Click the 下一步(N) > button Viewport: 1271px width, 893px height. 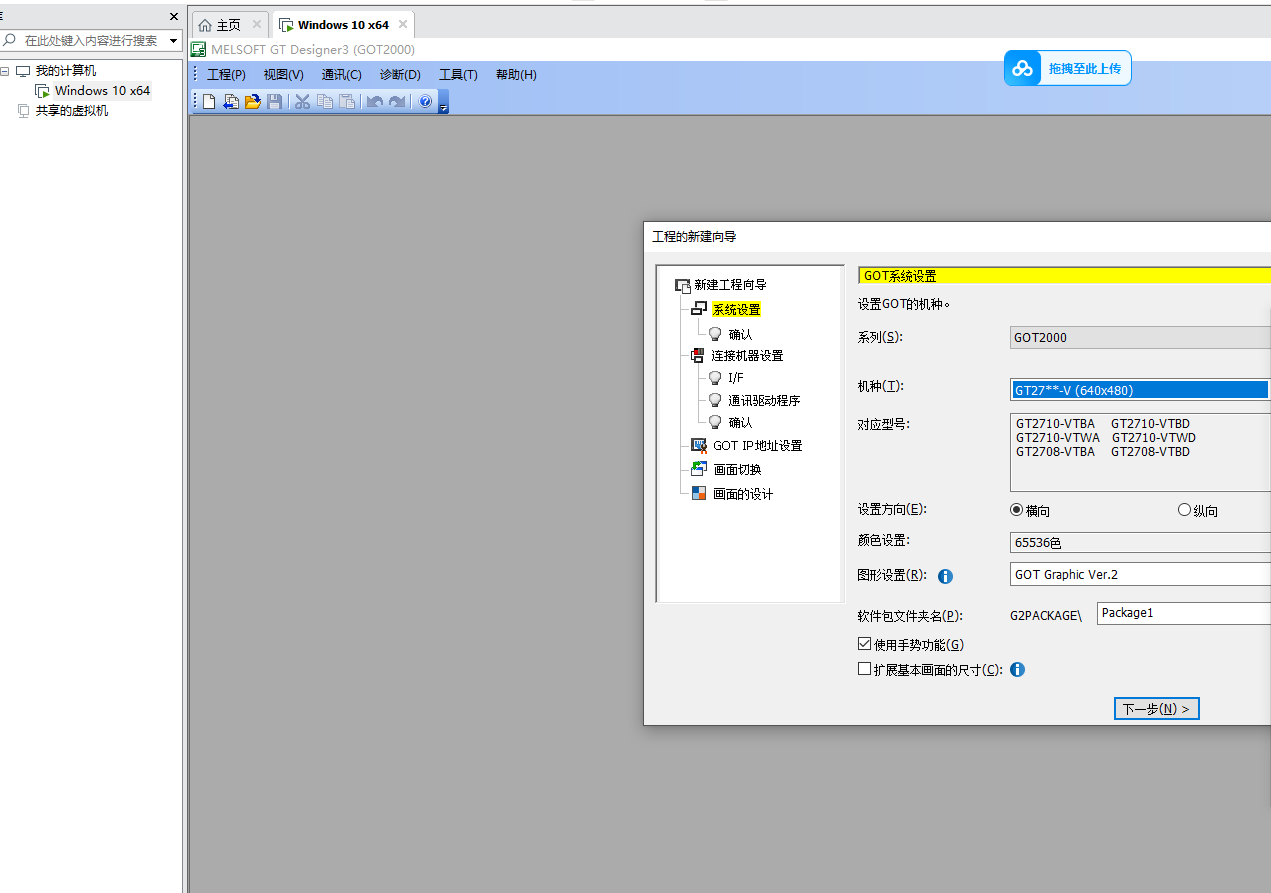point(1156,709)
